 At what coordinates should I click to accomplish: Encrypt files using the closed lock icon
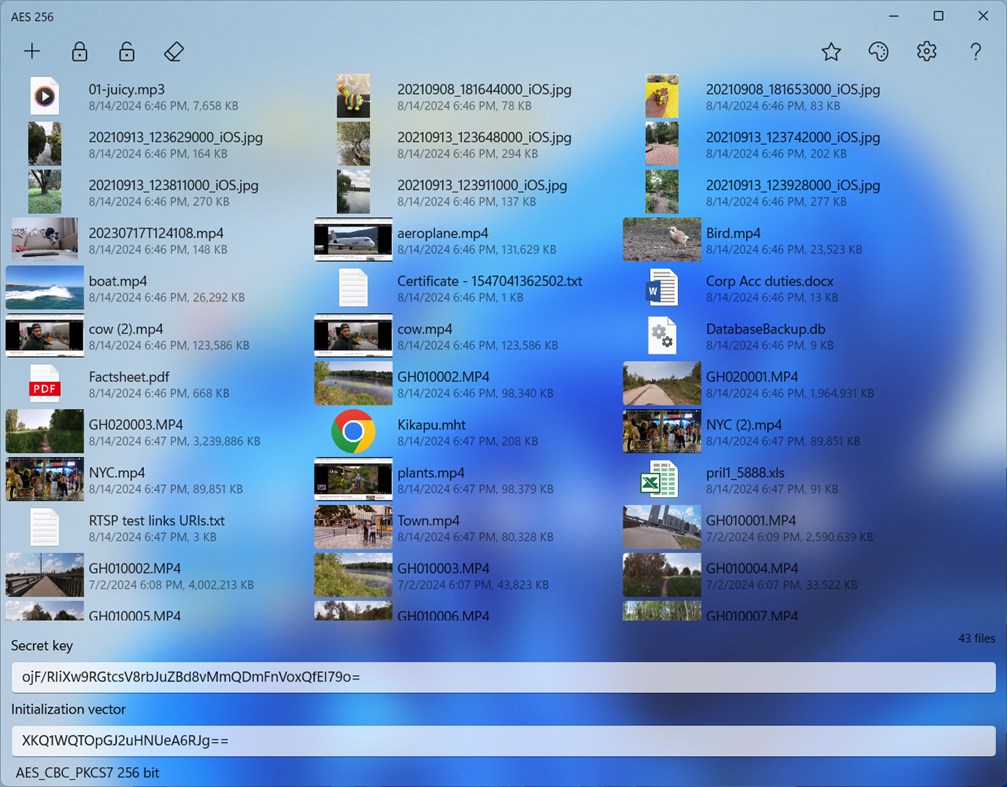click(x=79, y=51)
